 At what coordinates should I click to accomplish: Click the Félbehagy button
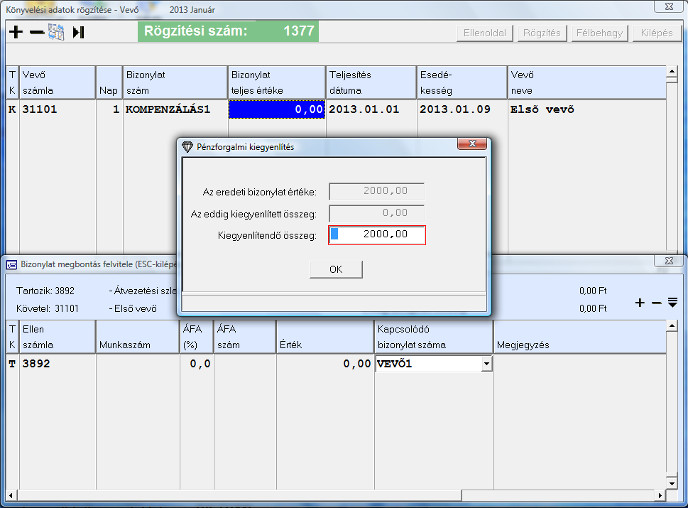599,33
